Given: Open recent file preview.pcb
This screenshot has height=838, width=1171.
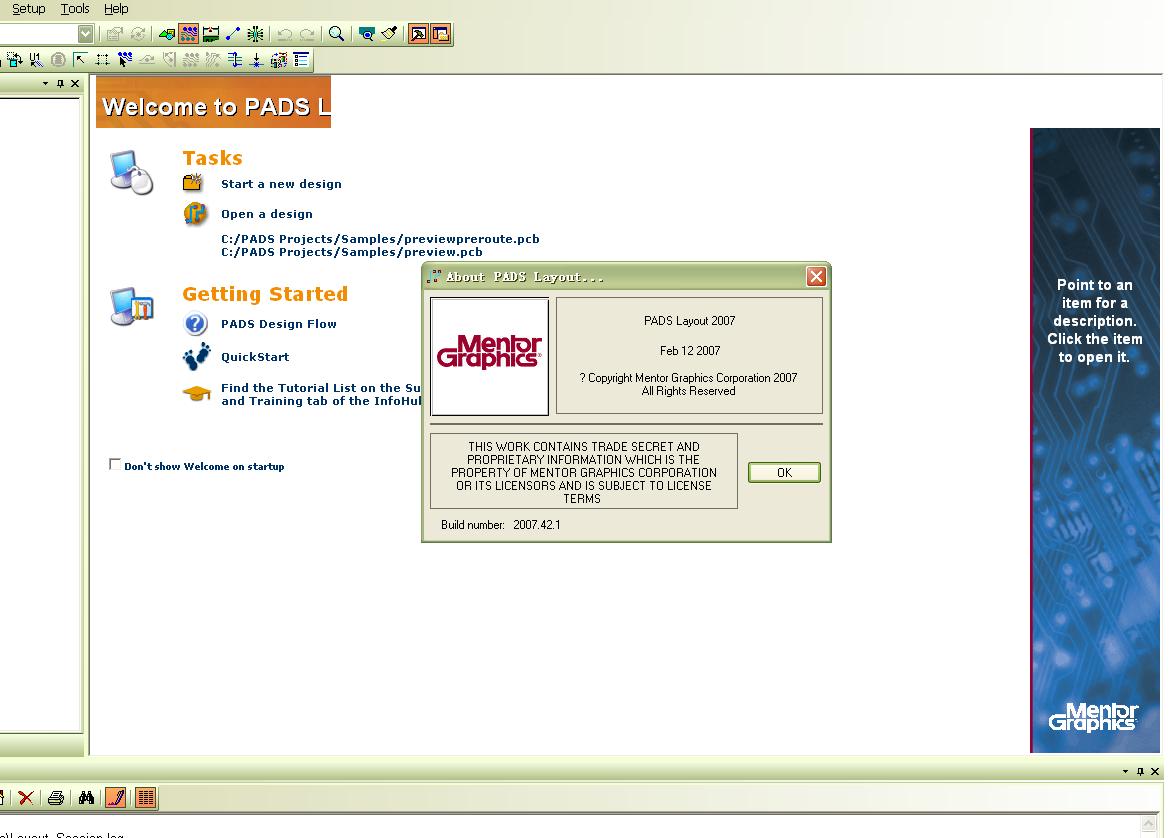Looking at the screenshot, I should (352, 252).
